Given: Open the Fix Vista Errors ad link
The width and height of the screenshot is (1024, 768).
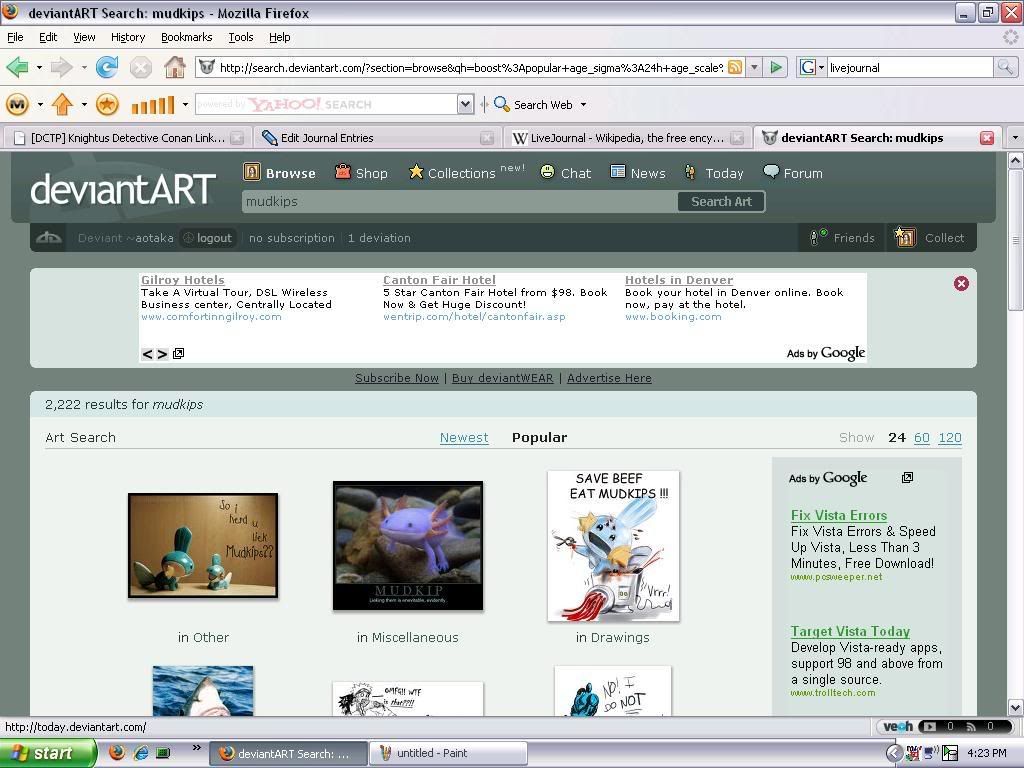Looking at the screenshot, I should point(839,515).
